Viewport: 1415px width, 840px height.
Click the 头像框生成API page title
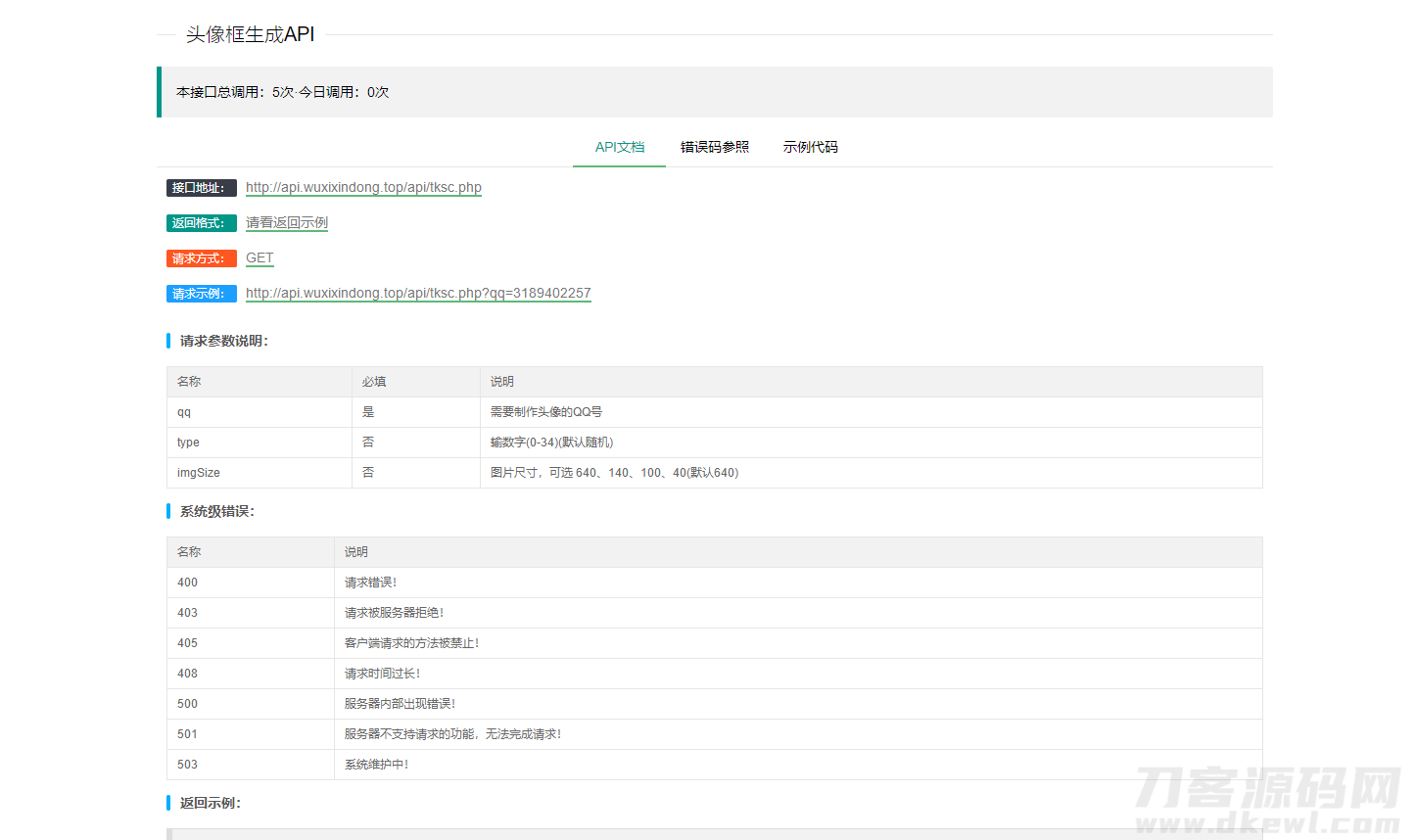point(251,34)
